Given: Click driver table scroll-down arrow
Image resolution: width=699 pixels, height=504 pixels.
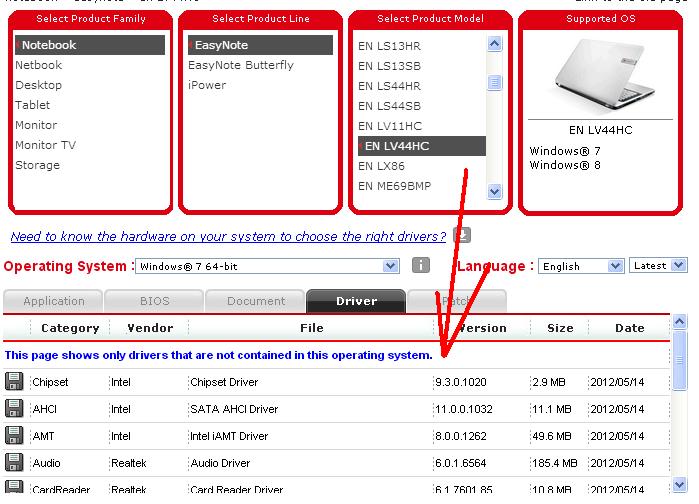Looking at the screenshot, I should [x=679, y=484].
